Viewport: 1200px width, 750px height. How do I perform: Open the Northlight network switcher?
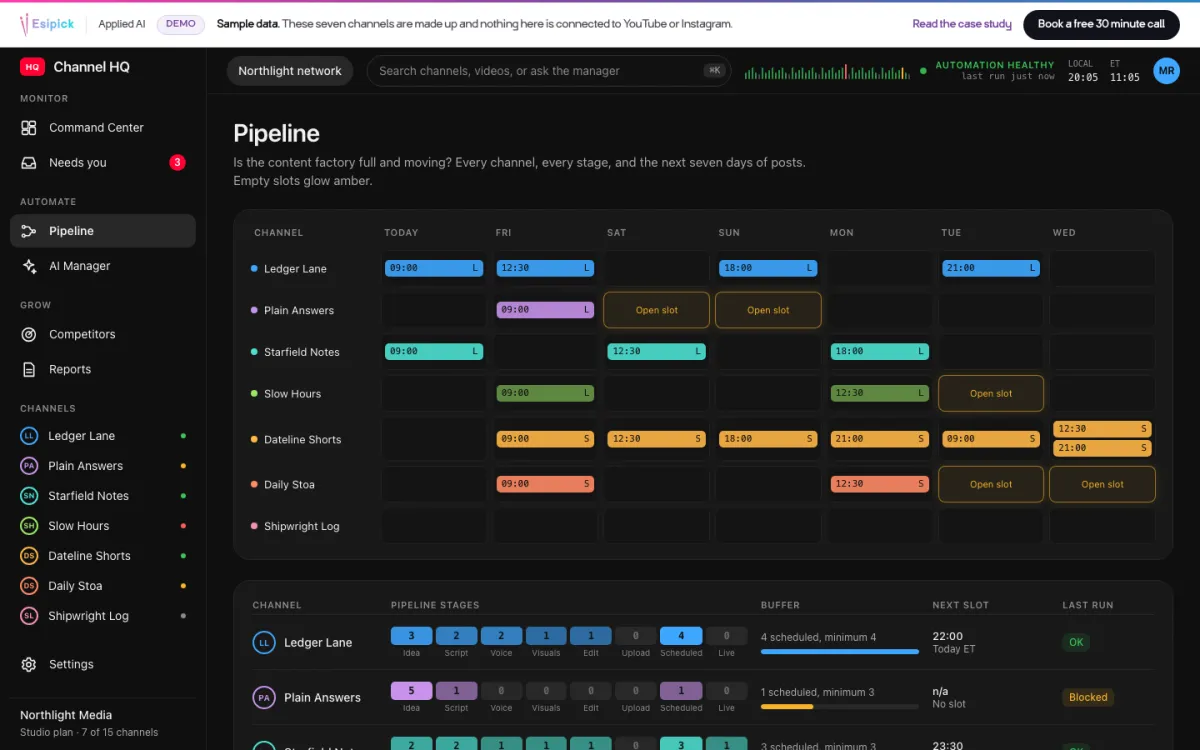290,71
